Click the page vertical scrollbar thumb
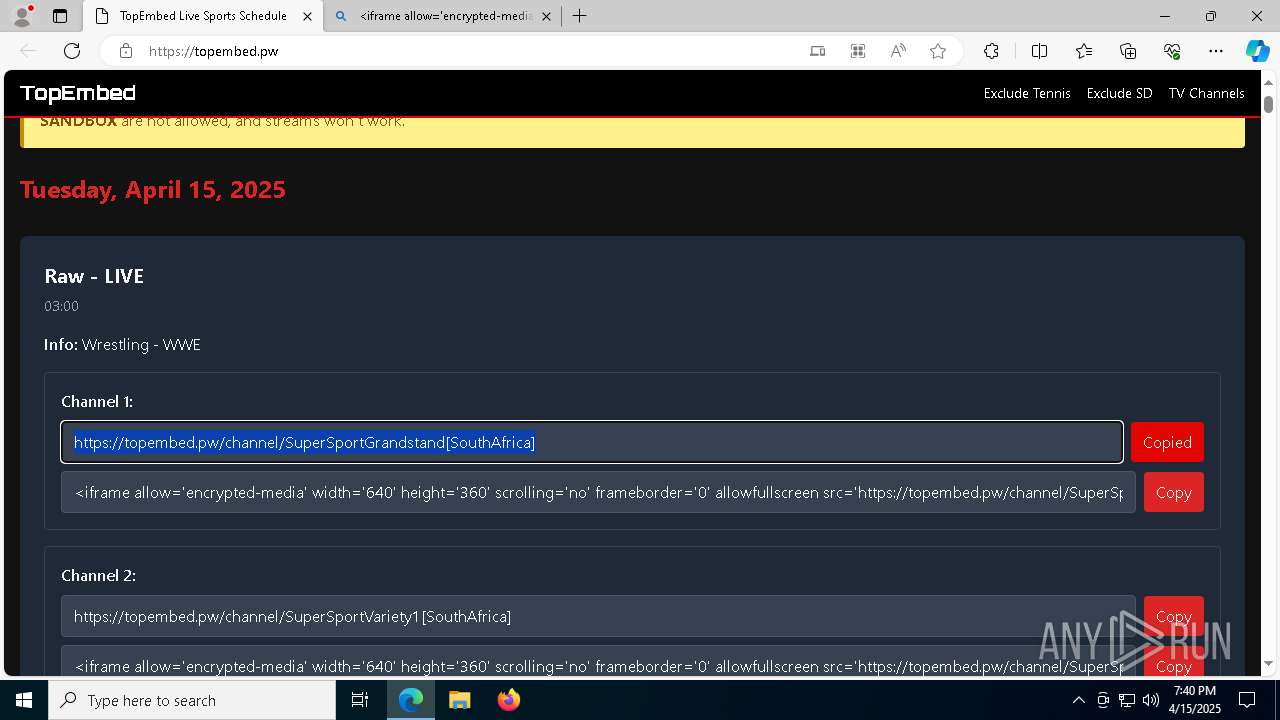Screen dimensions: 1280x720 coord(1268,104)
